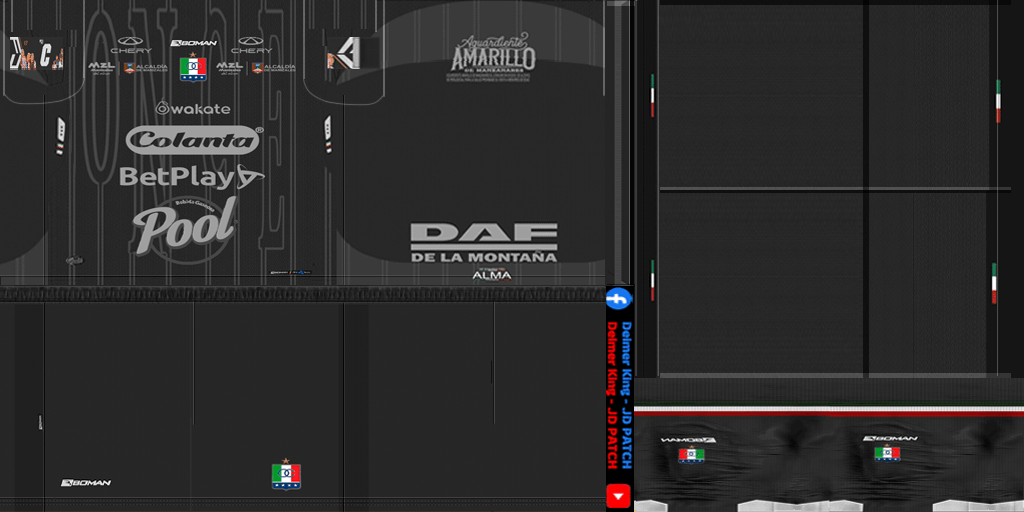The height and width of the screenshot is (512, 1024).
Task: Select the club crest on the shirt chest
Action: [x=192, y=68]
